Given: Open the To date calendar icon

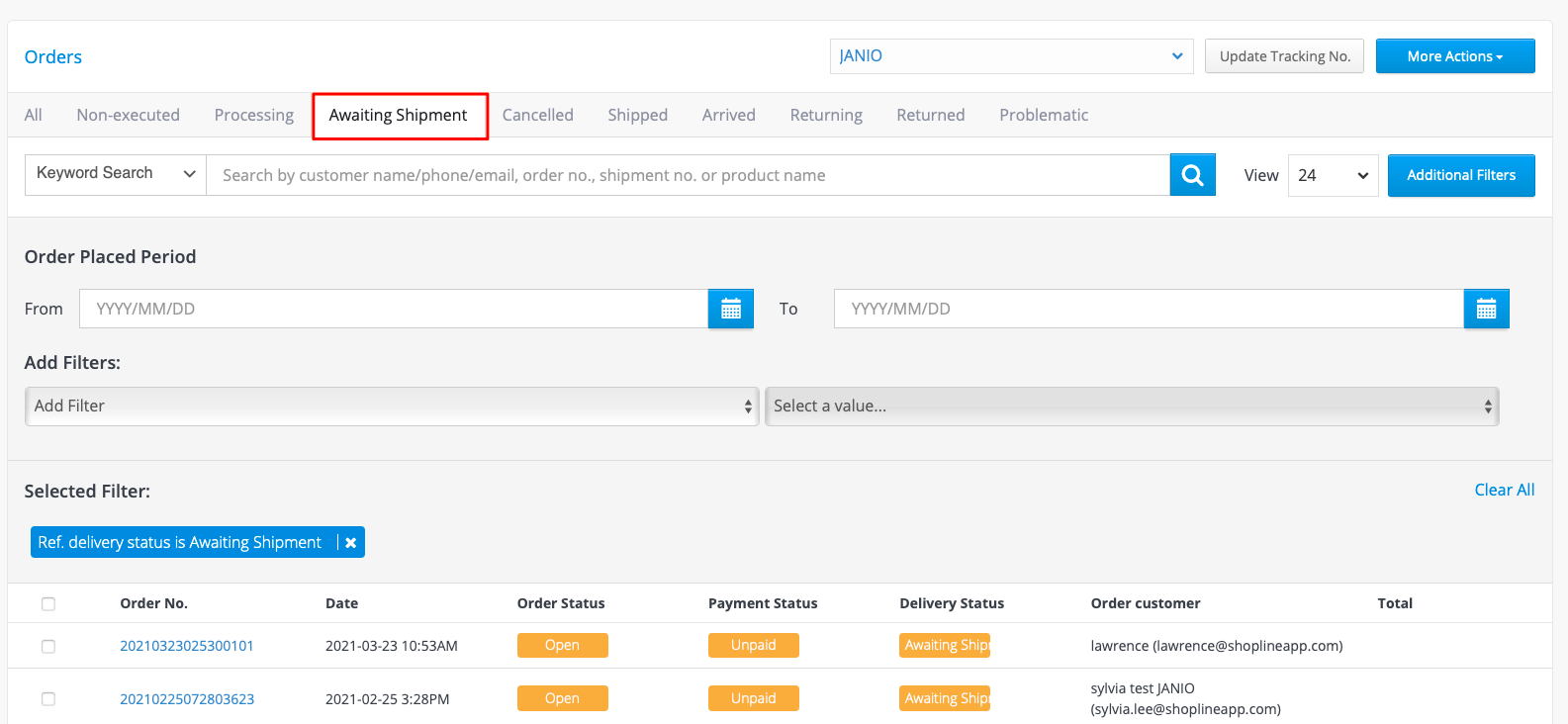Looking at the screenshot, I should (x=1486, y=309).
